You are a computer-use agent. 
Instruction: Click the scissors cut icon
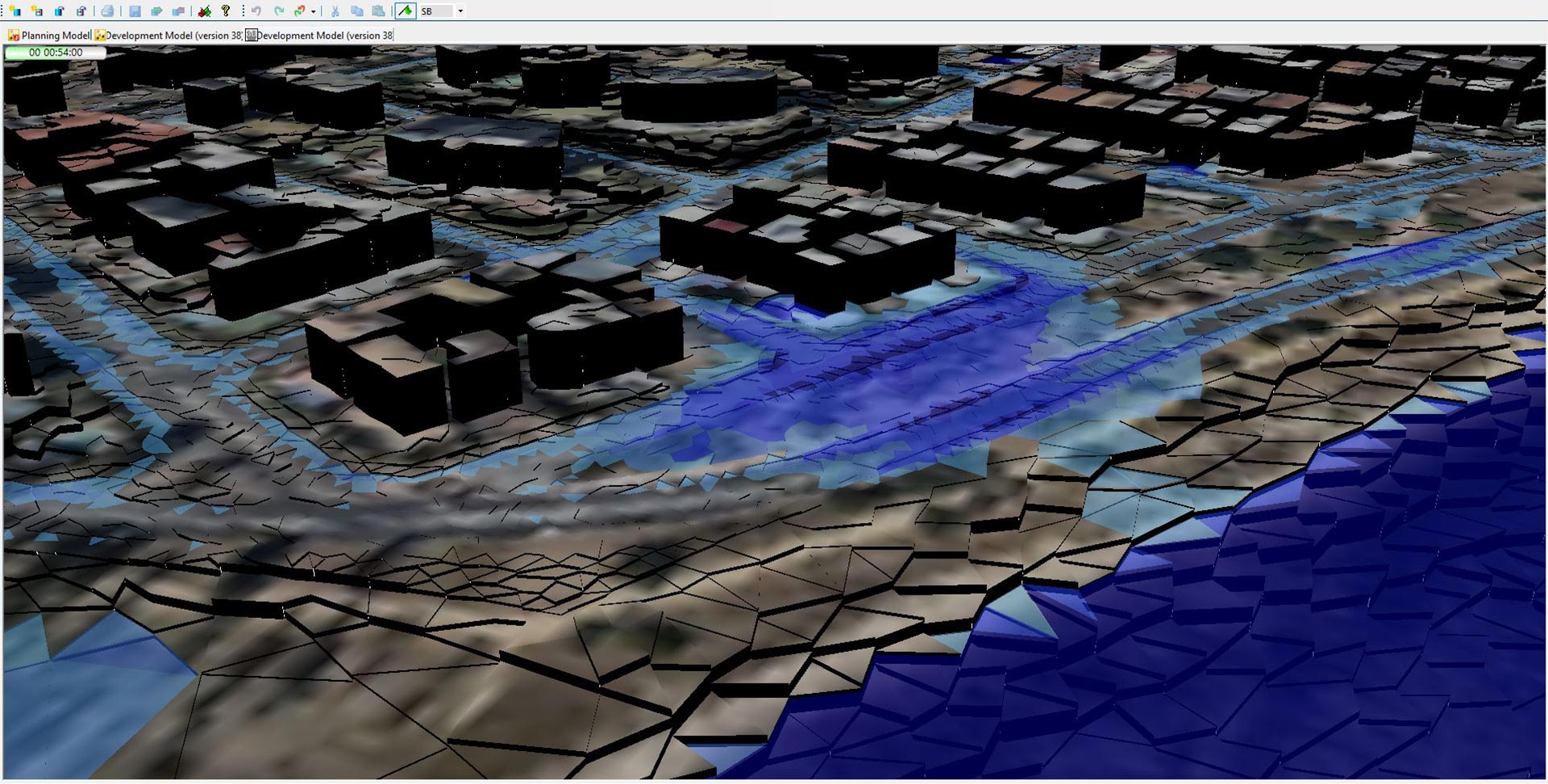pos(335,11)
